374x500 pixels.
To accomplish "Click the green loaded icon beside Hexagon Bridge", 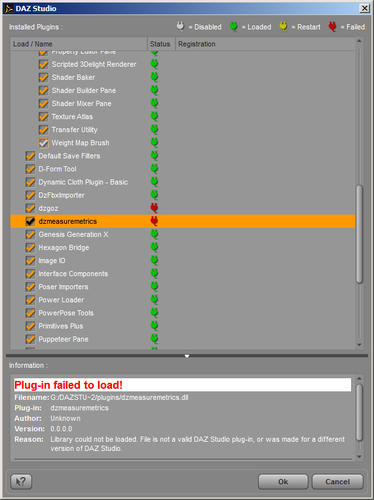I will [x=154, y=247].
